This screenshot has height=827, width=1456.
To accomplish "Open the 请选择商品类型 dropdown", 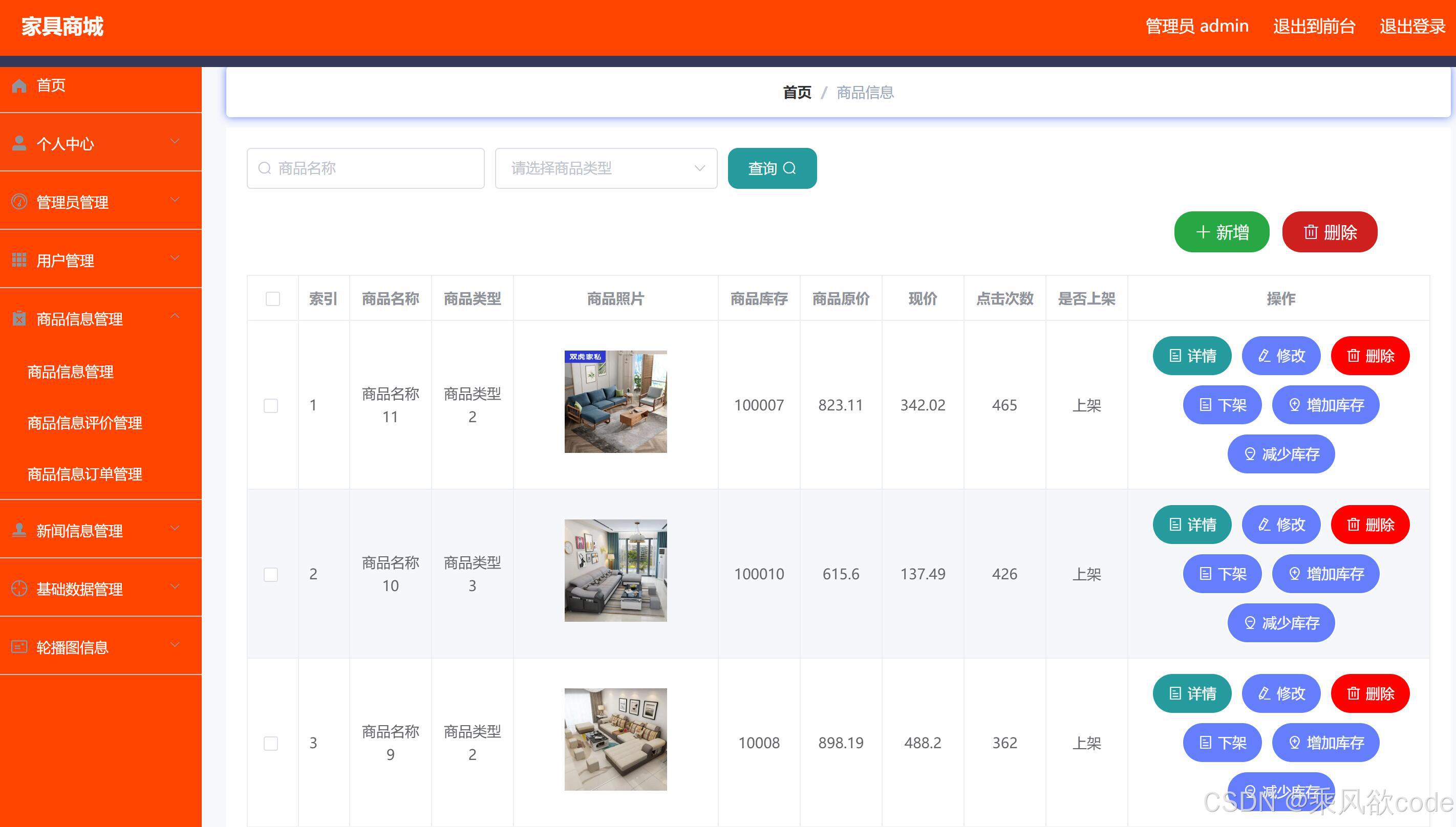I will [606, 167].
